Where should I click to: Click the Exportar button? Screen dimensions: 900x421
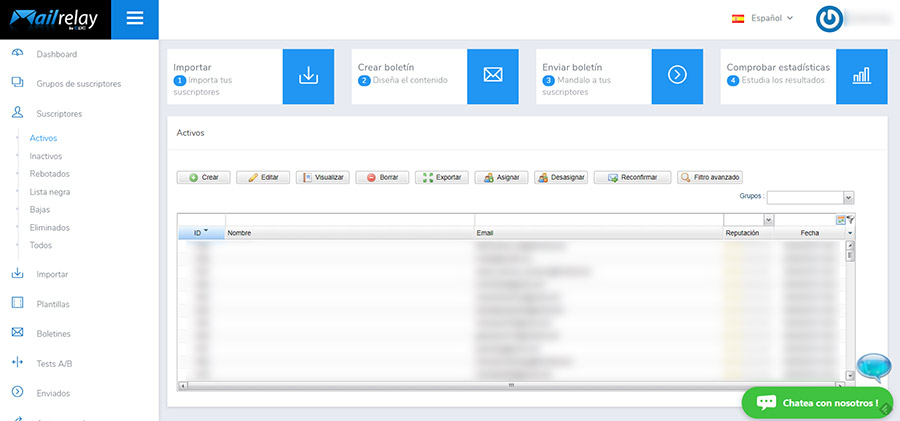[442, 177]
